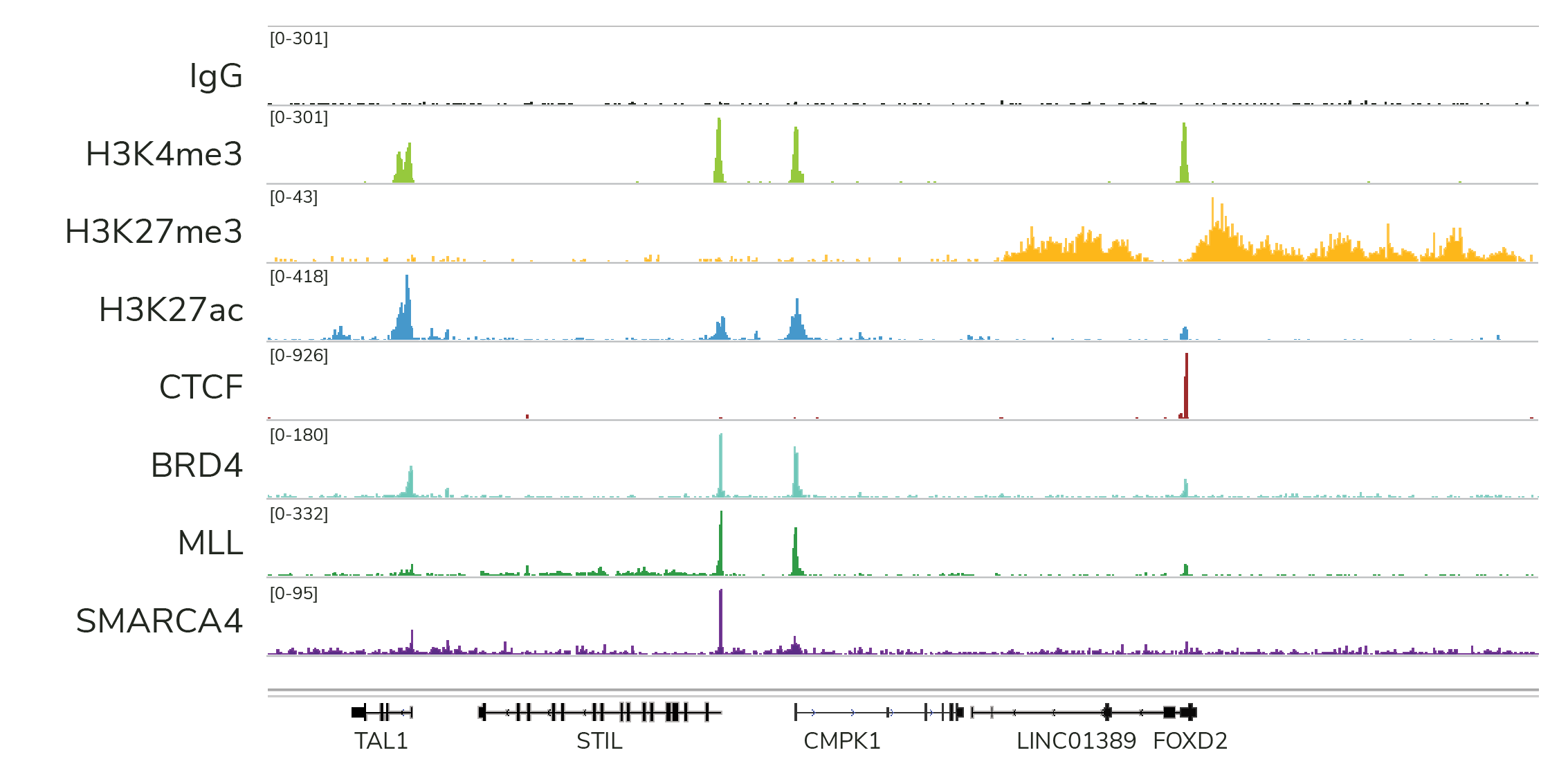Select the H3K27ac track label
The height and width of the screenshot is (766, 1568).
click(171, 309)
